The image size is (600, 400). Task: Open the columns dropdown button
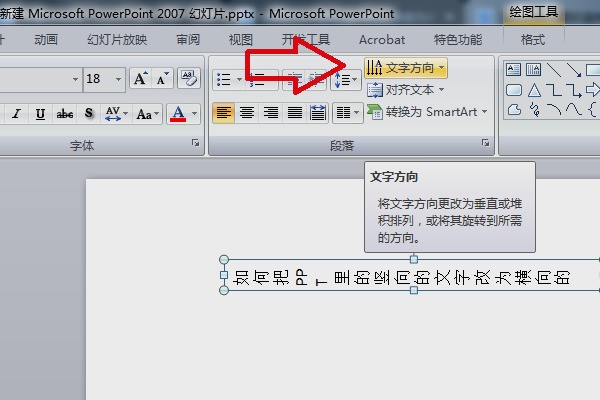tap(347, 113)
